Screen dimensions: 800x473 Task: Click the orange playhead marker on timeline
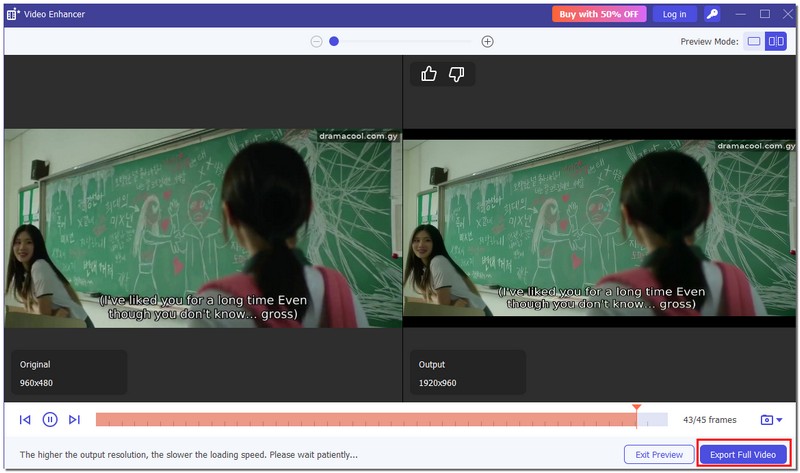636,409
